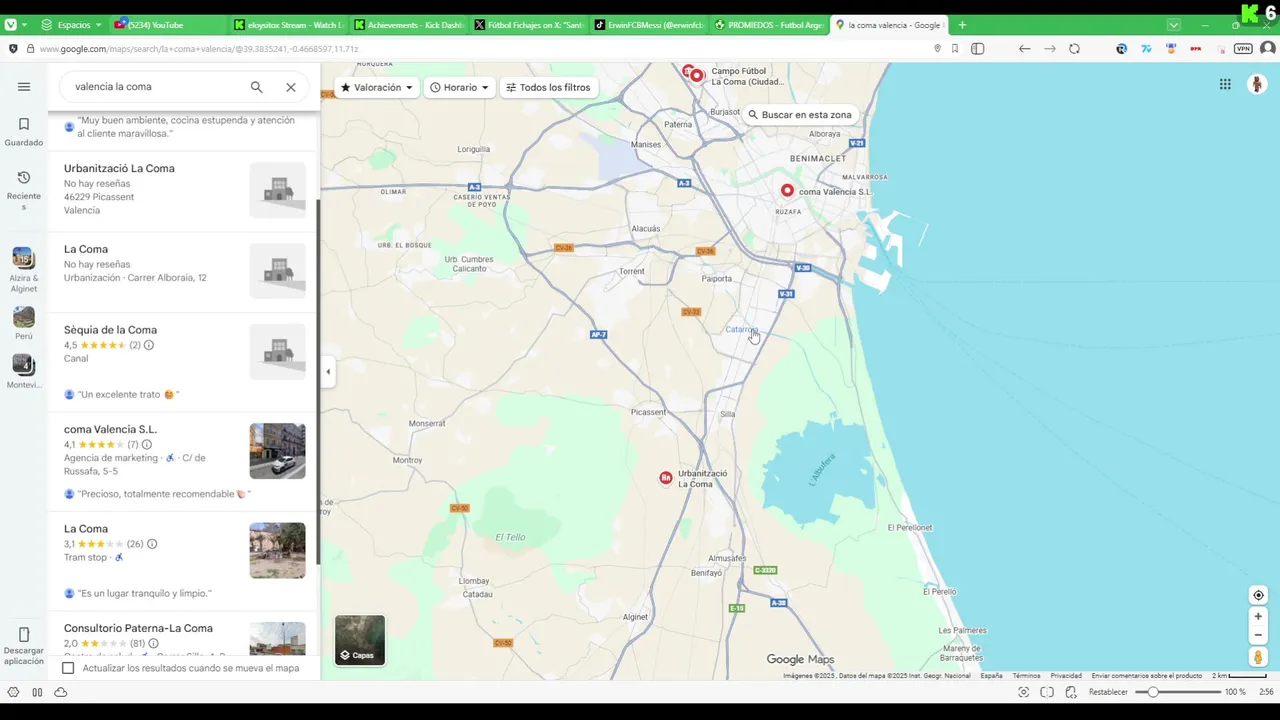Open Privacidad link in map footer

[x=1066, y=676]
